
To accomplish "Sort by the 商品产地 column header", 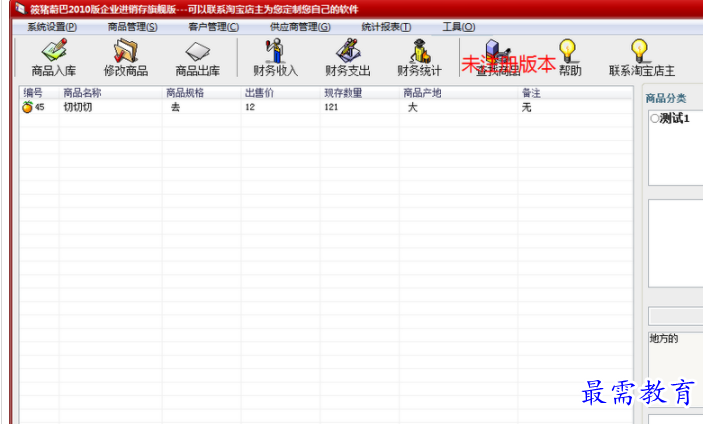I will coord(459,93).
